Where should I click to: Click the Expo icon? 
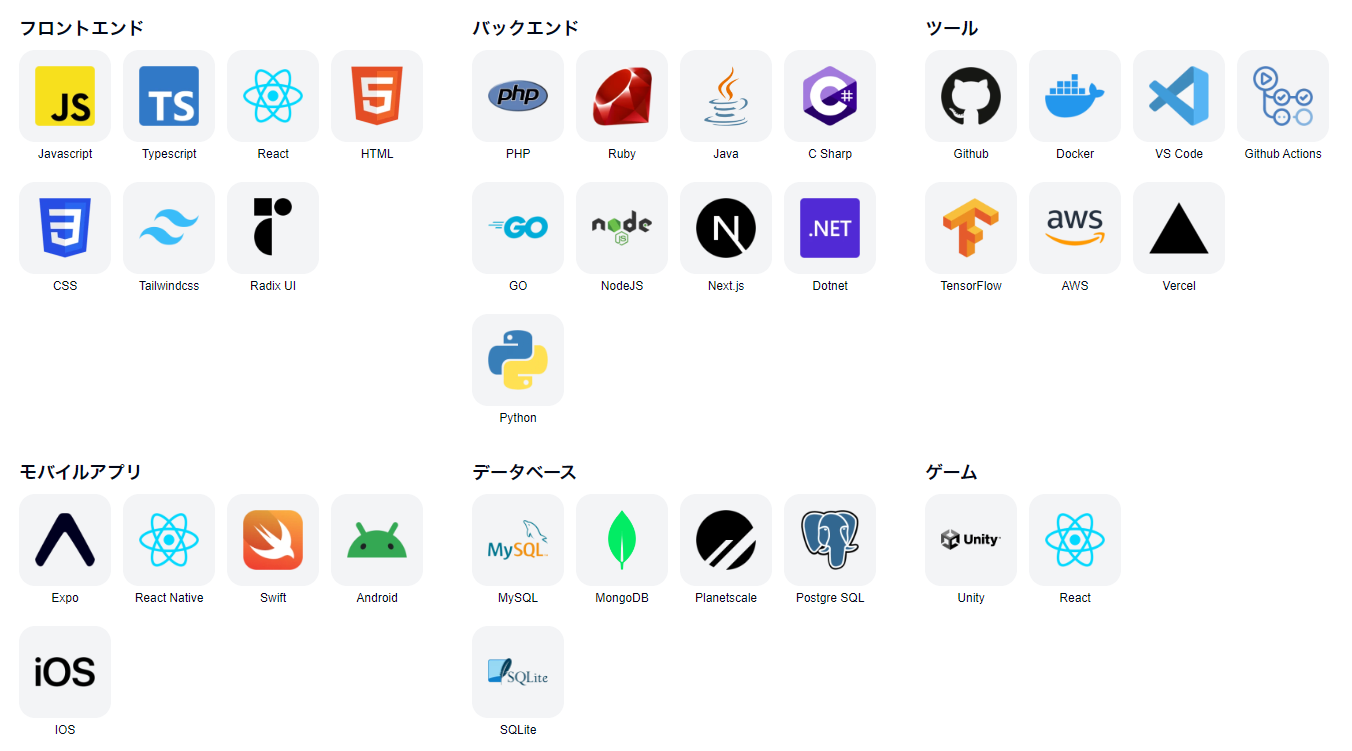pos(65,540)
